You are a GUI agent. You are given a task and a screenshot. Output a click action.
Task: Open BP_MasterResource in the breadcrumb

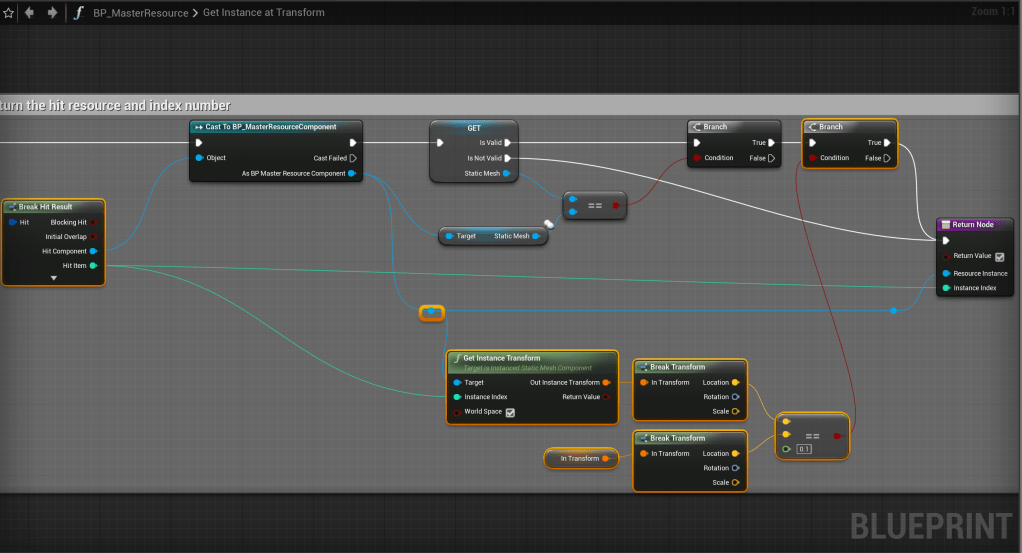[x=141, y=13]
